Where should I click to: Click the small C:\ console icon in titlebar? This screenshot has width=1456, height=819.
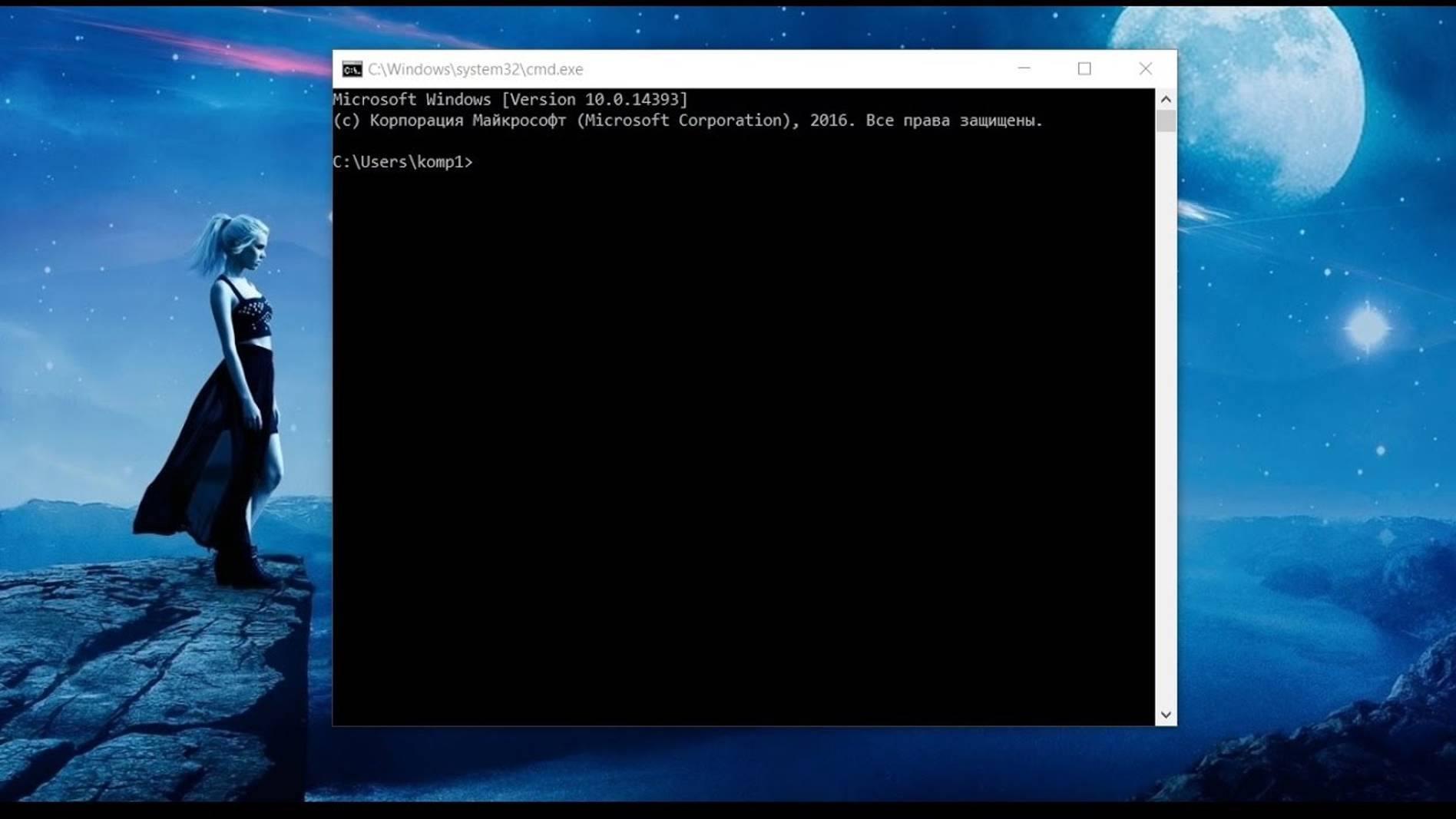[x=352, y=69]
